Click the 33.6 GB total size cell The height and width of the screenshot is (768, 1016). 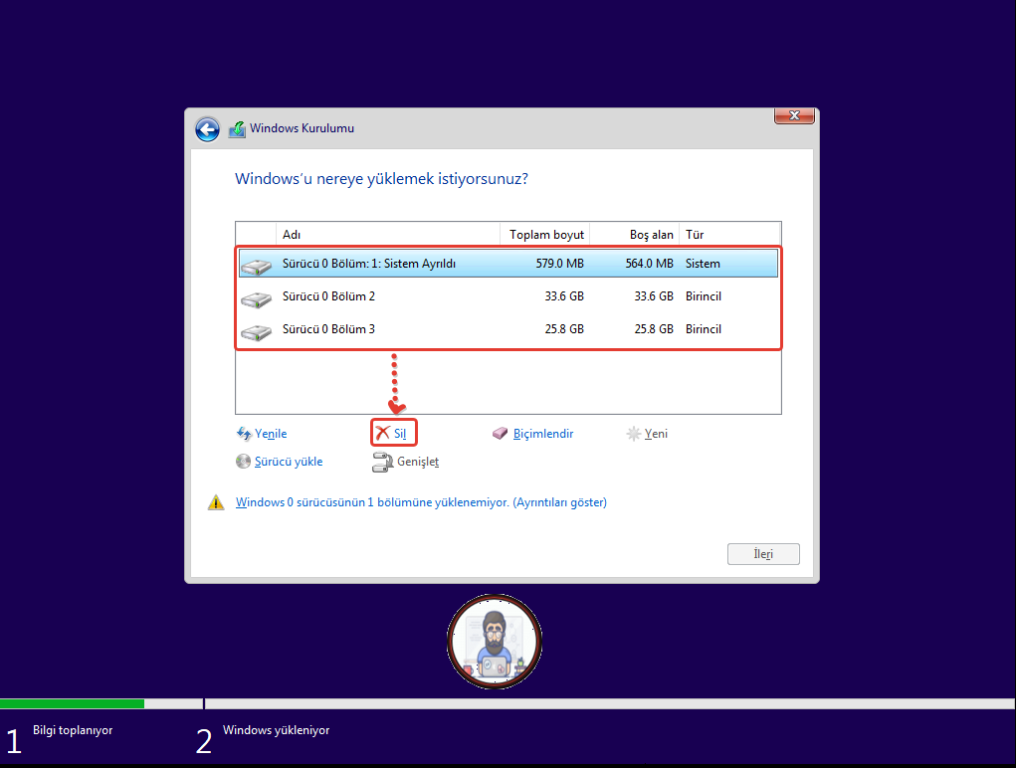[564, 297]
